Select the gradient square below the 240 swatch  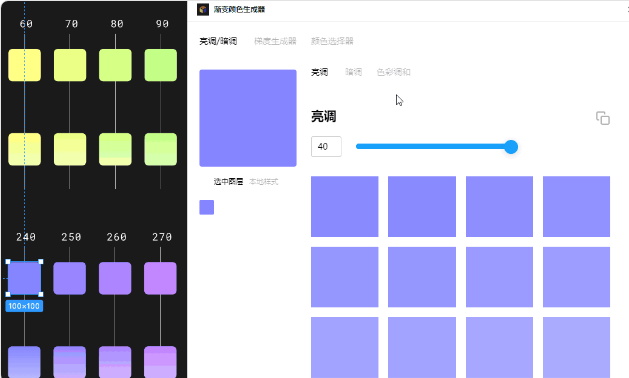(x=24, y=362)
